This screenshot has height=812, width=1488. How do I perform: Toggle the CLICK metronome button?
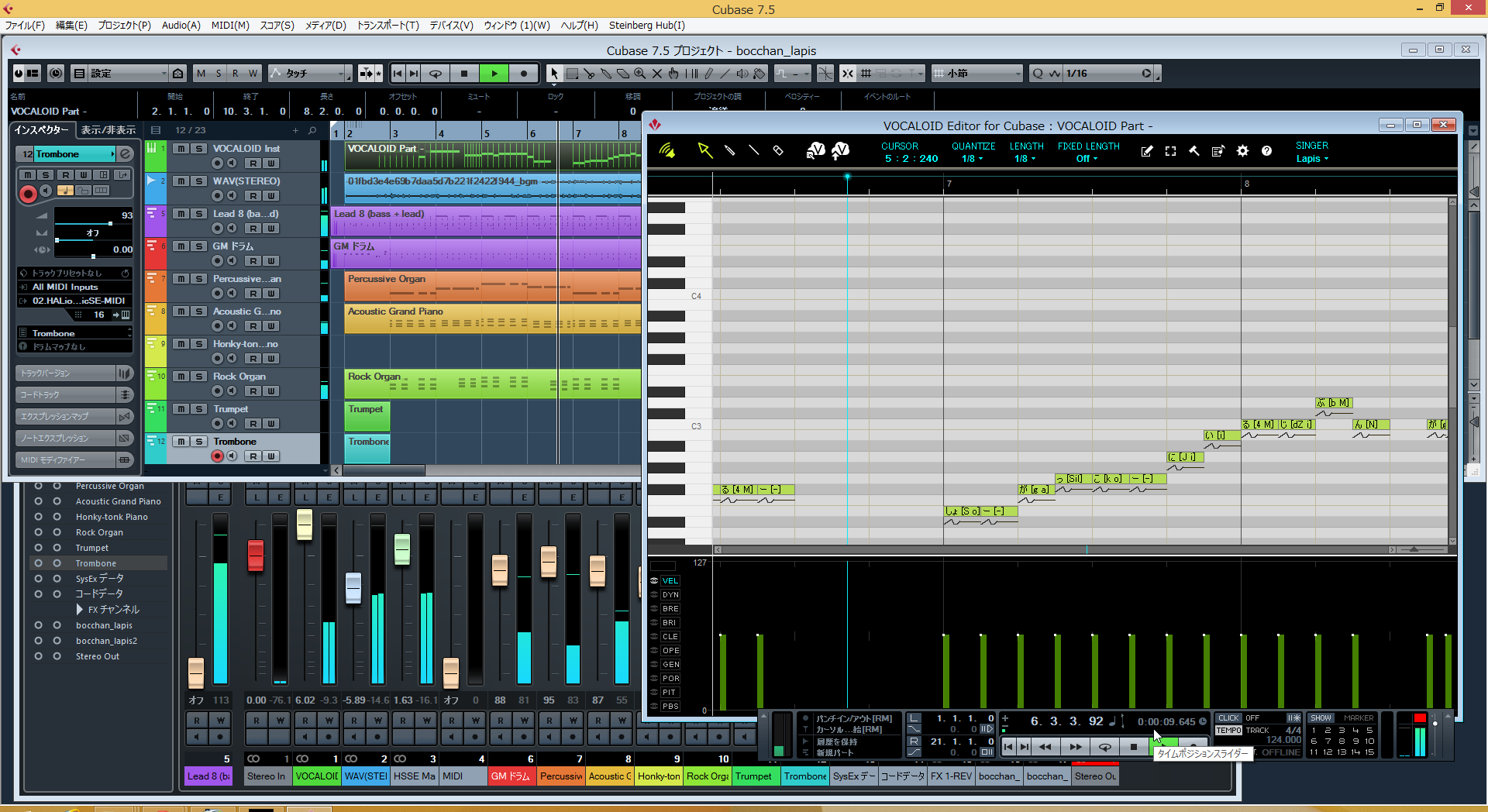click(1228, 718)
